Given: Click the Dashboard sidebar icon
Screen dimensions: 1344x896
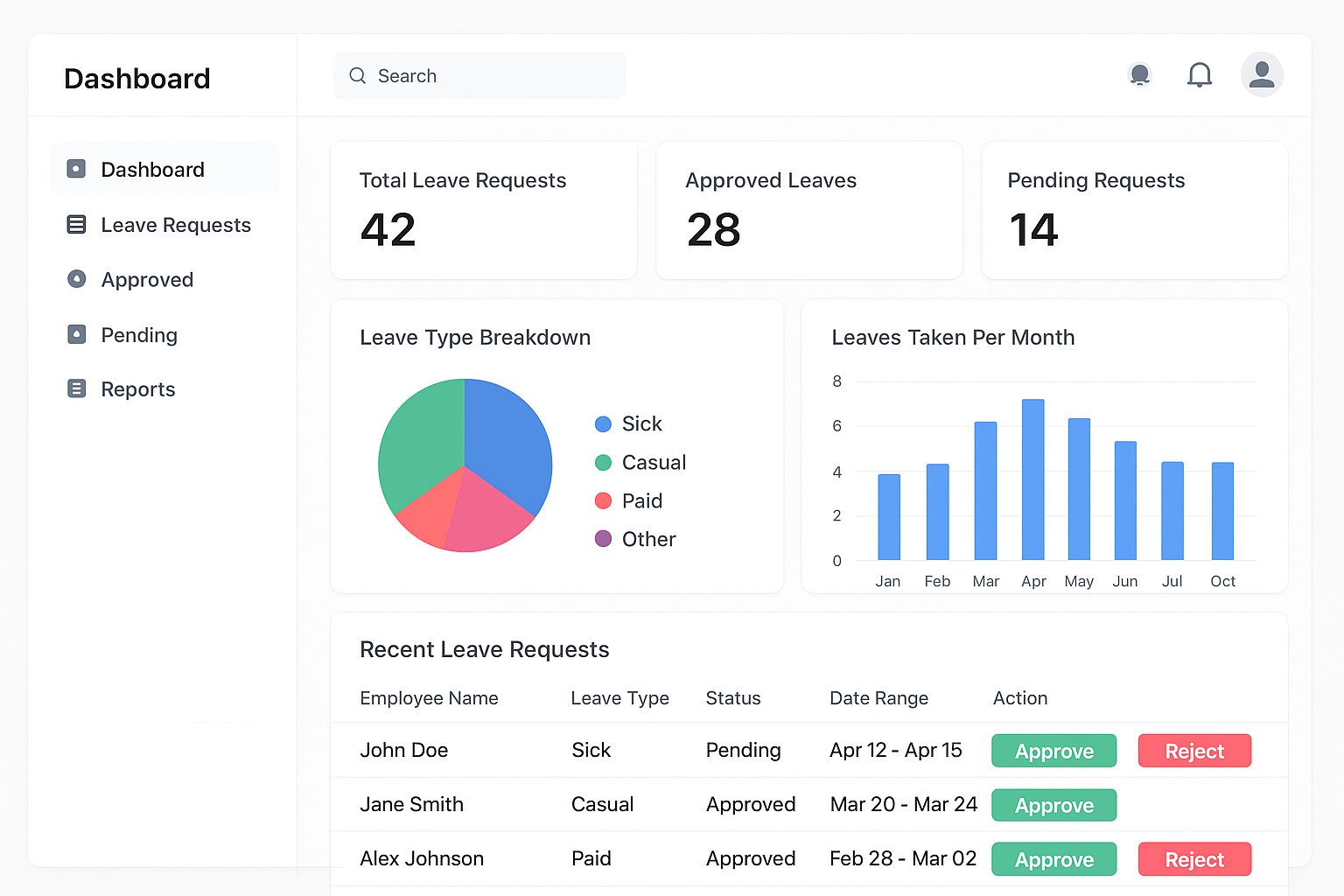Looking at the screenshot, I should [x=77, y=169].
